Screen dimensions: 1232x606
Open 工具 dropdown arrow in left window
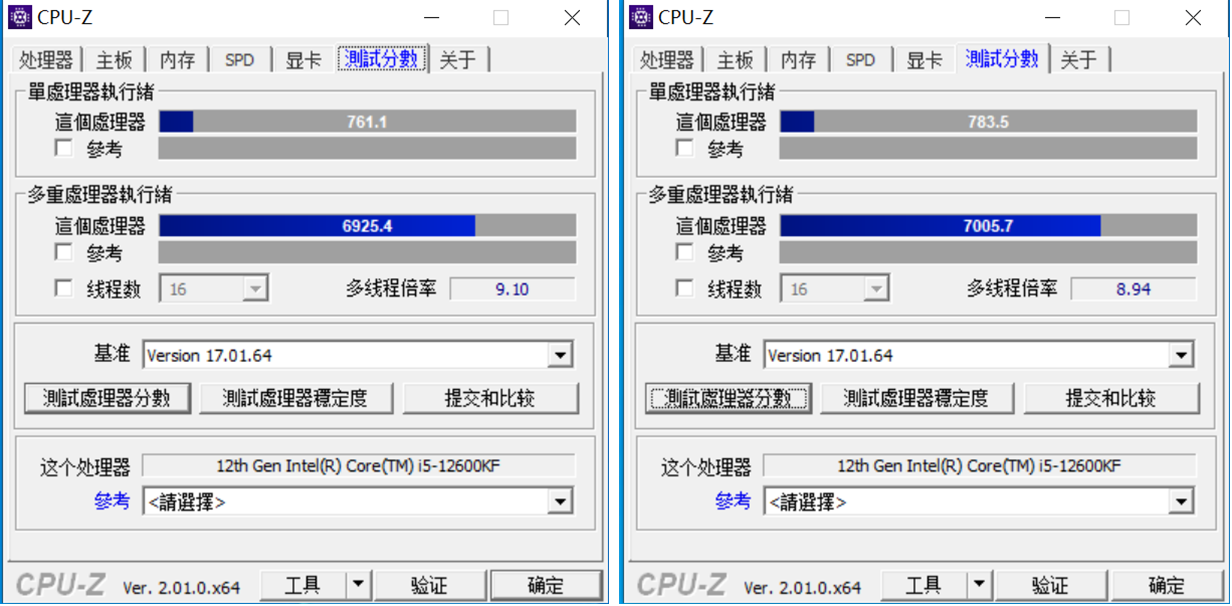pyautogui.click(x=358, y=585)
